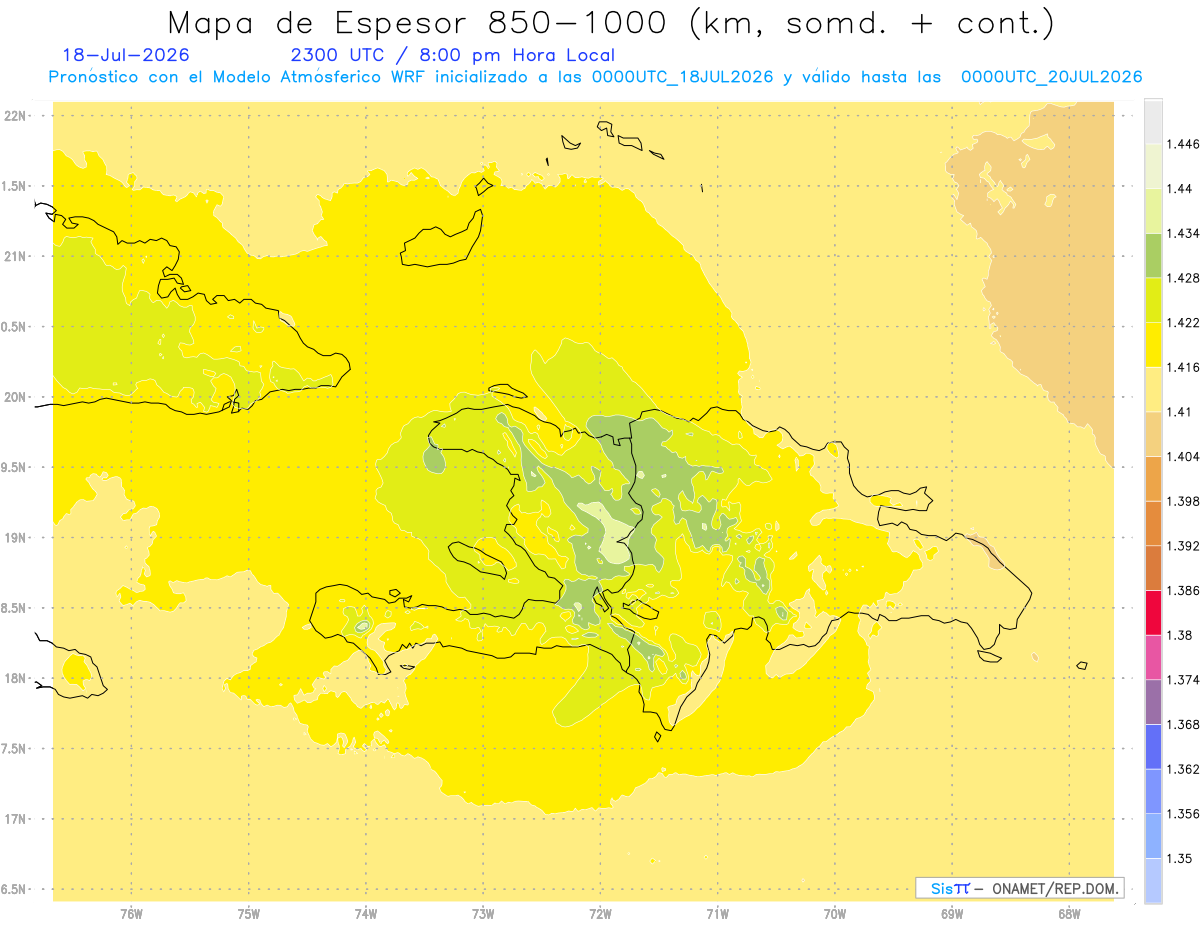This screenshot has width=1200, height=927.
Task: Click the blue legend swatch between 1.368 and 1.362
Action: [x=1153, y=746]
